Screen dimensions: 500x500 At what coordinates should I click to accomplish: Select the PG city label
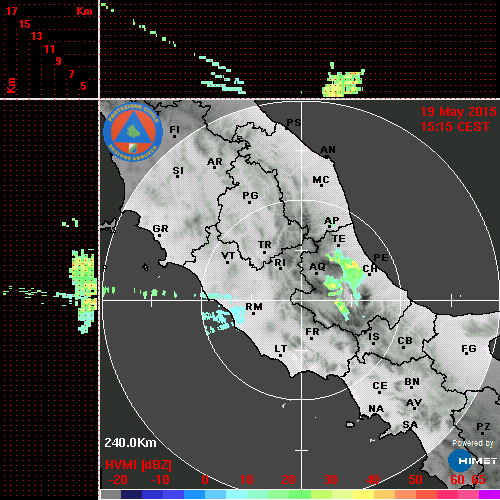click(250, 195)
